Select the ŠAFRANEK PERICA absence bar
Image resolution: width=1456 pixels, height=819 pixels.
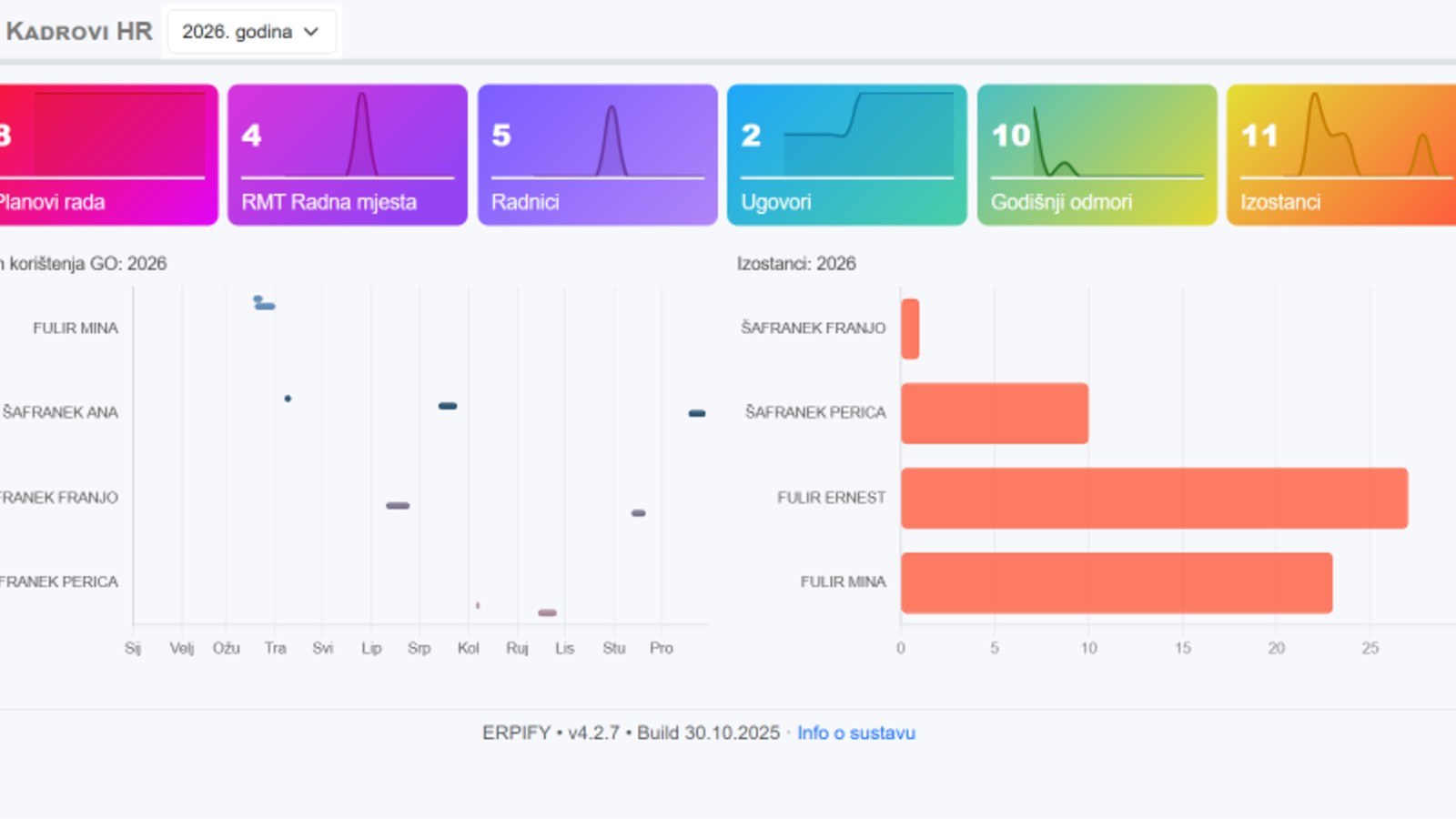pyautogui.click(x=995, y=413)
